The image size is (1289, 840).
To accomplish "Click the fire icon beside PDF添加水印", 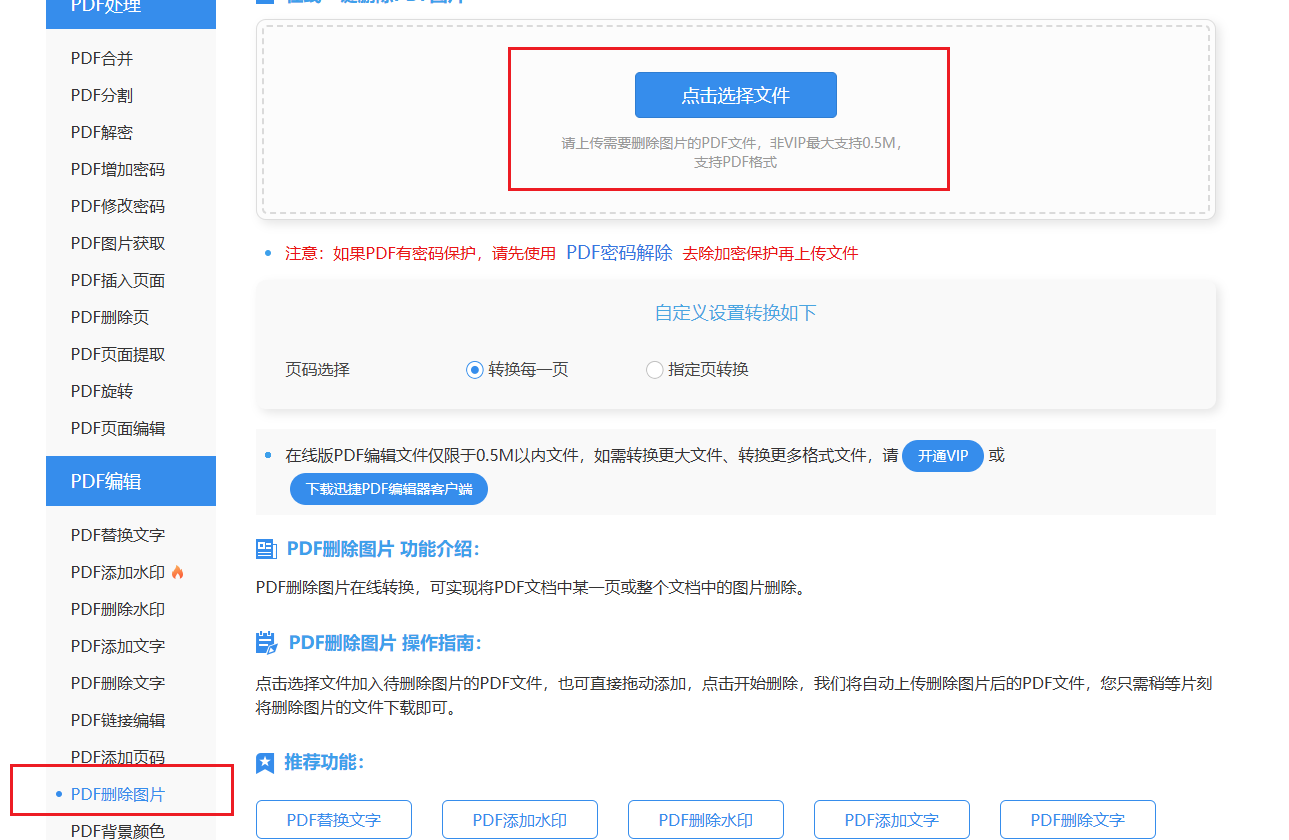I will click(178, 570).
